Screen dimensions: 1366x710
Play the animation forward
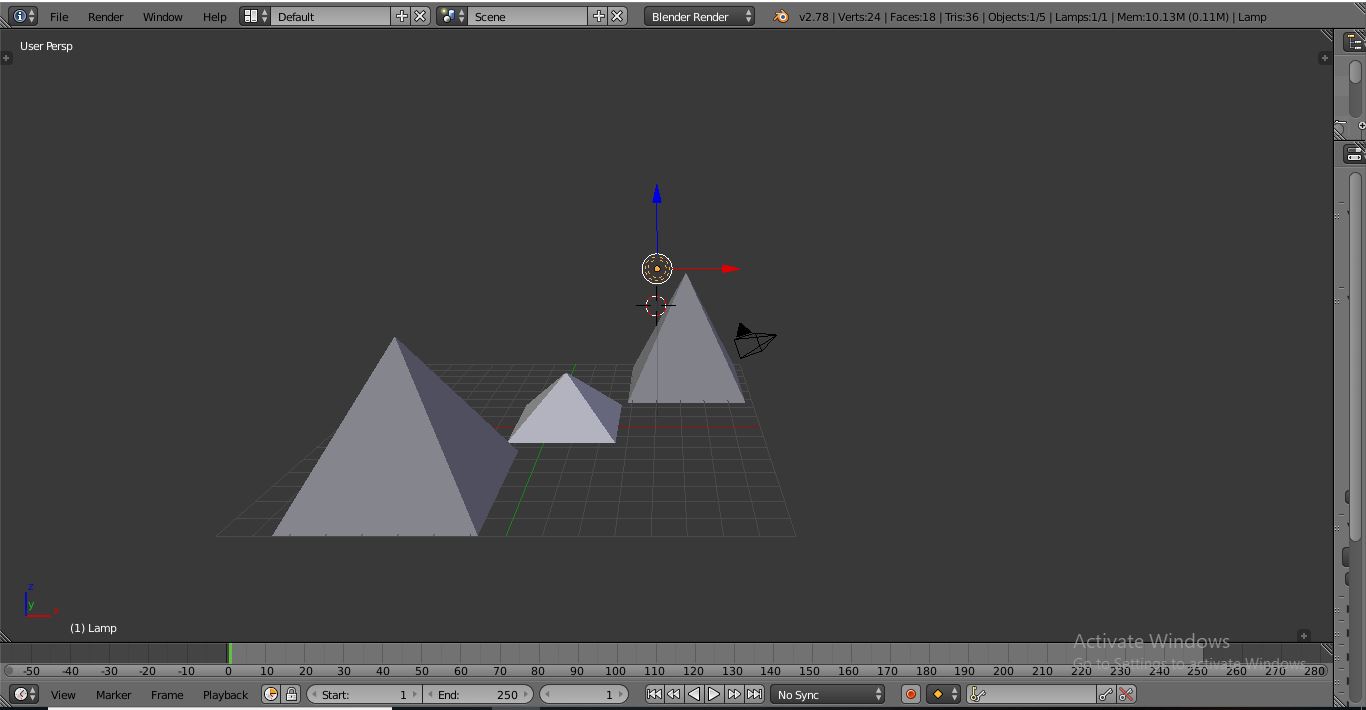[x=714, y=694]
